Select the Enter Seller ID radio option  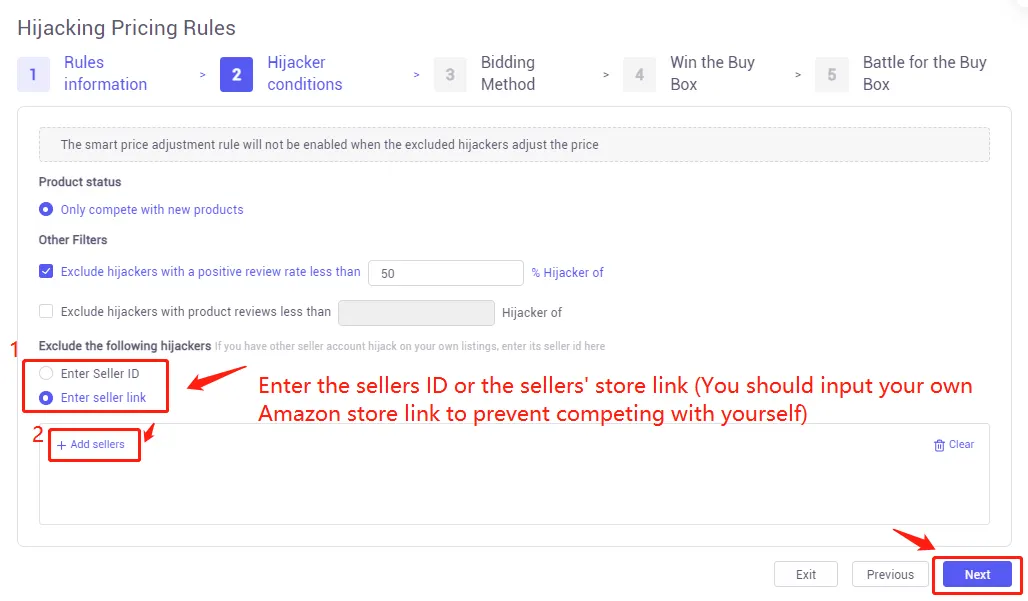(x=48, y=373)
